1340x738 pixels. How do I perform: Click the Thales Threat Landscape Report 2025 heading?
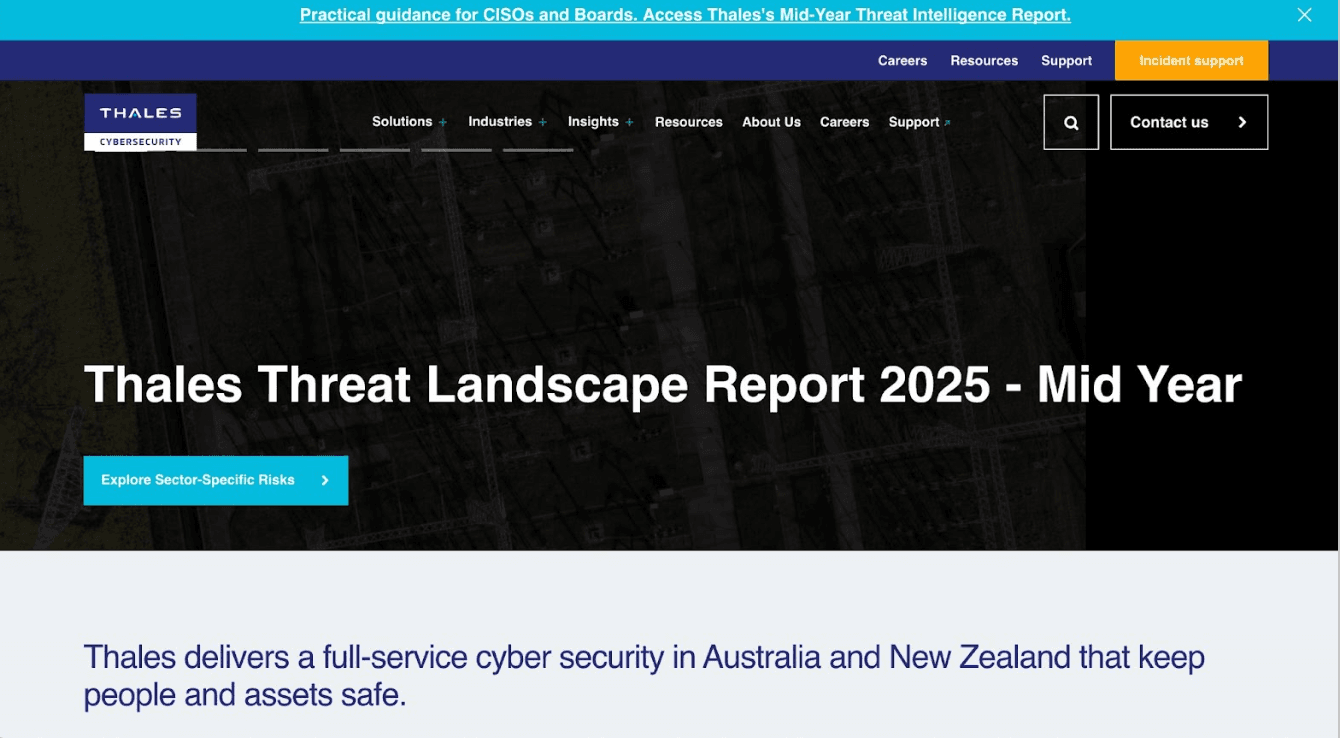[663, 385]
